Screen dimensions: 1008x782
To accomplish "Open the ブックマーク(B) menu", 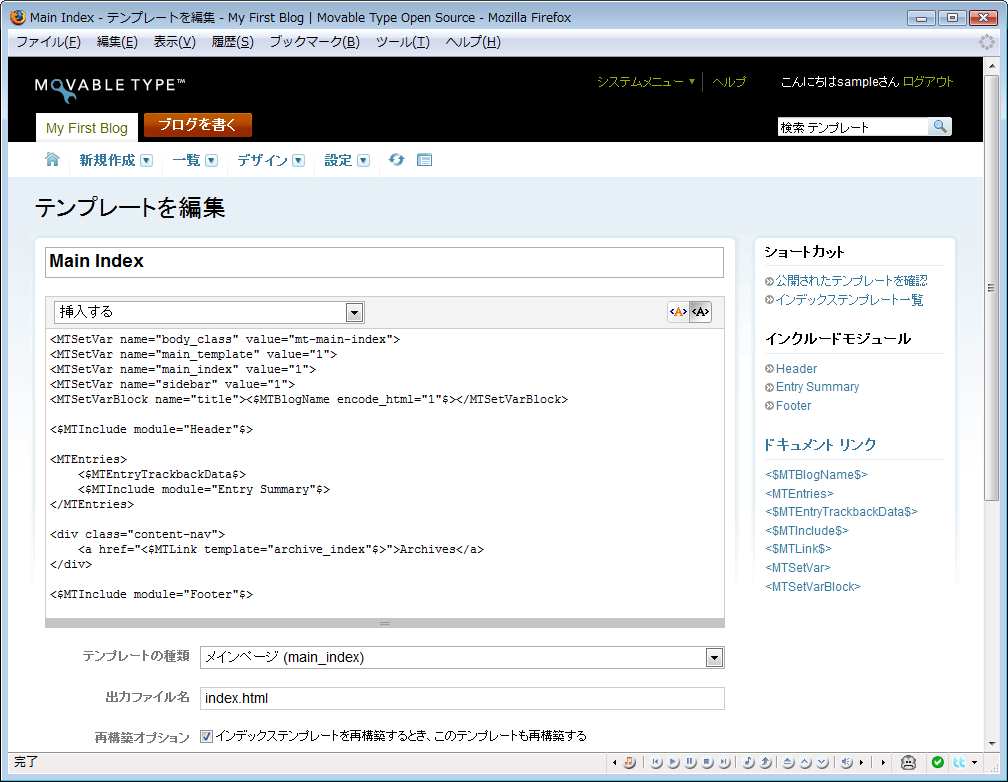I will (314, 42).
